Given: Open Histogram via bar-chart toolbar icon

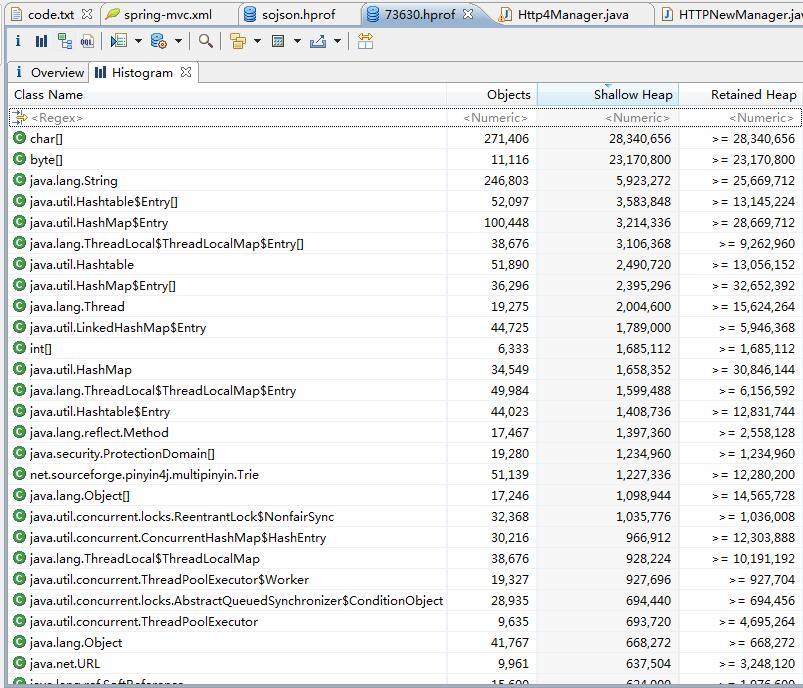Looking at the screenshot, I should point(41,41).
